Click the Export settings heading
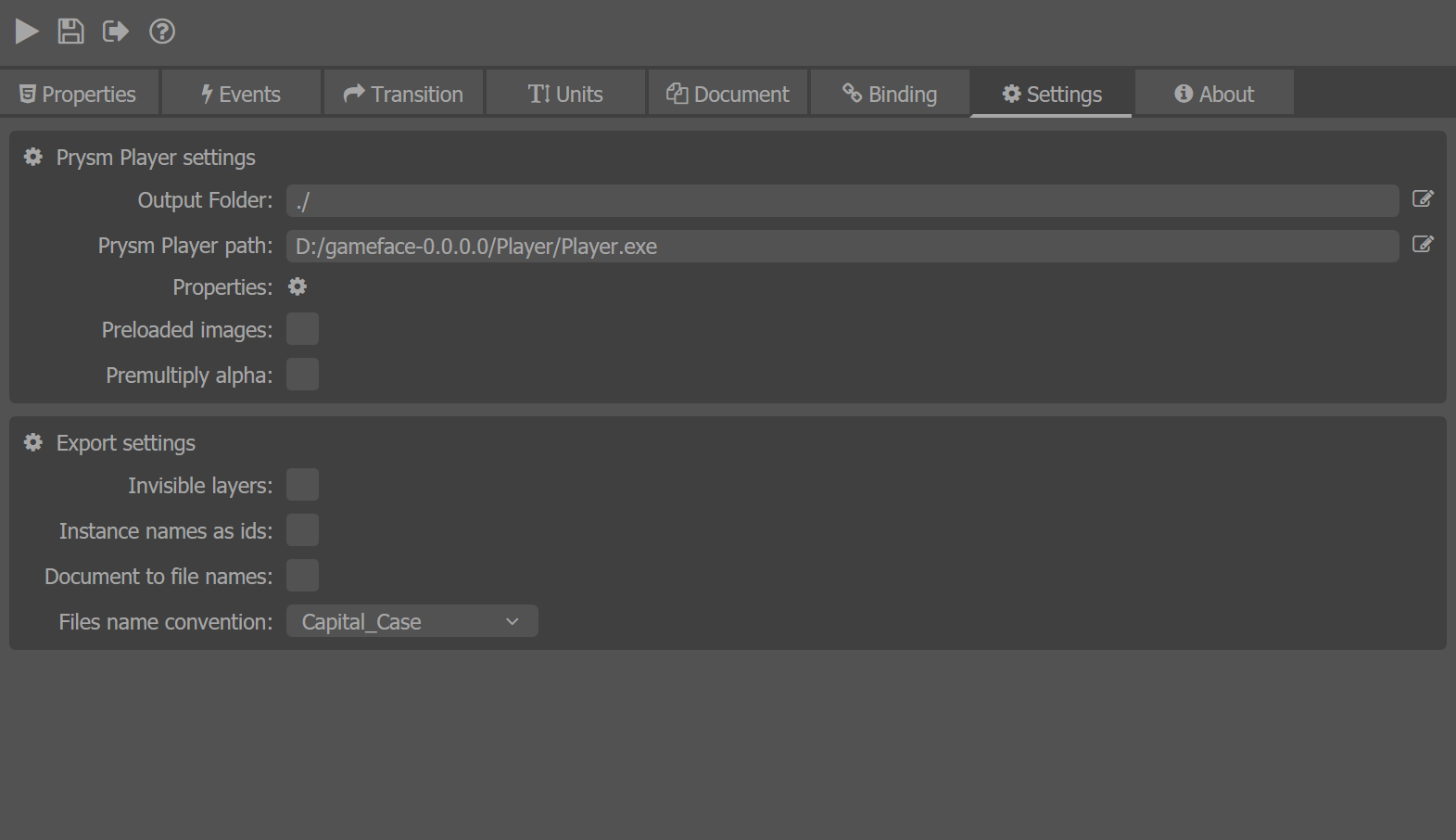The image size is (1456, 840). [x=126, y=443]
